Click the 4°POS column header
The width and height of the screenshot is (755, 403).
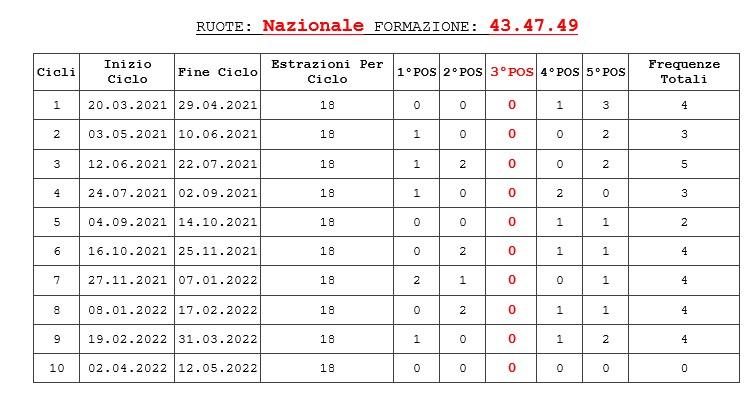(x=560, y=72)
